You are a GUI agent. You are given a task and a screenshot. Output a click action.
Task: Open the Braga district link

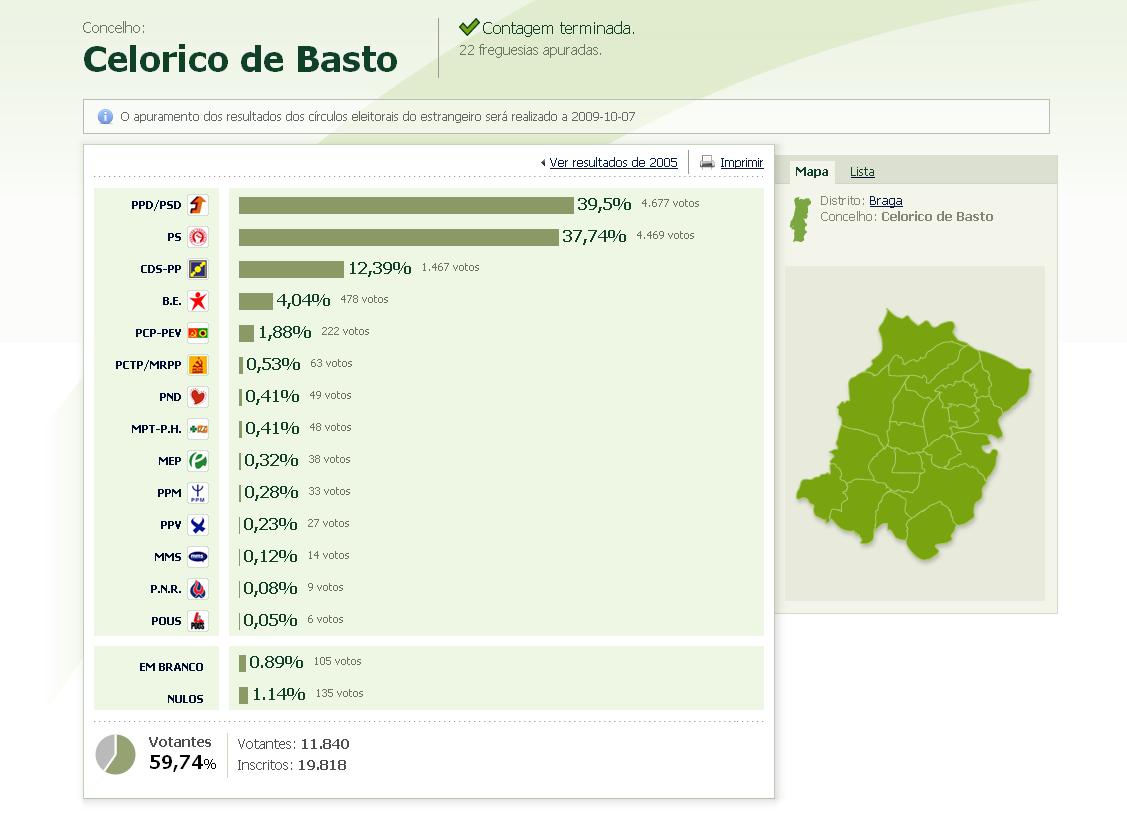[886, 200]
